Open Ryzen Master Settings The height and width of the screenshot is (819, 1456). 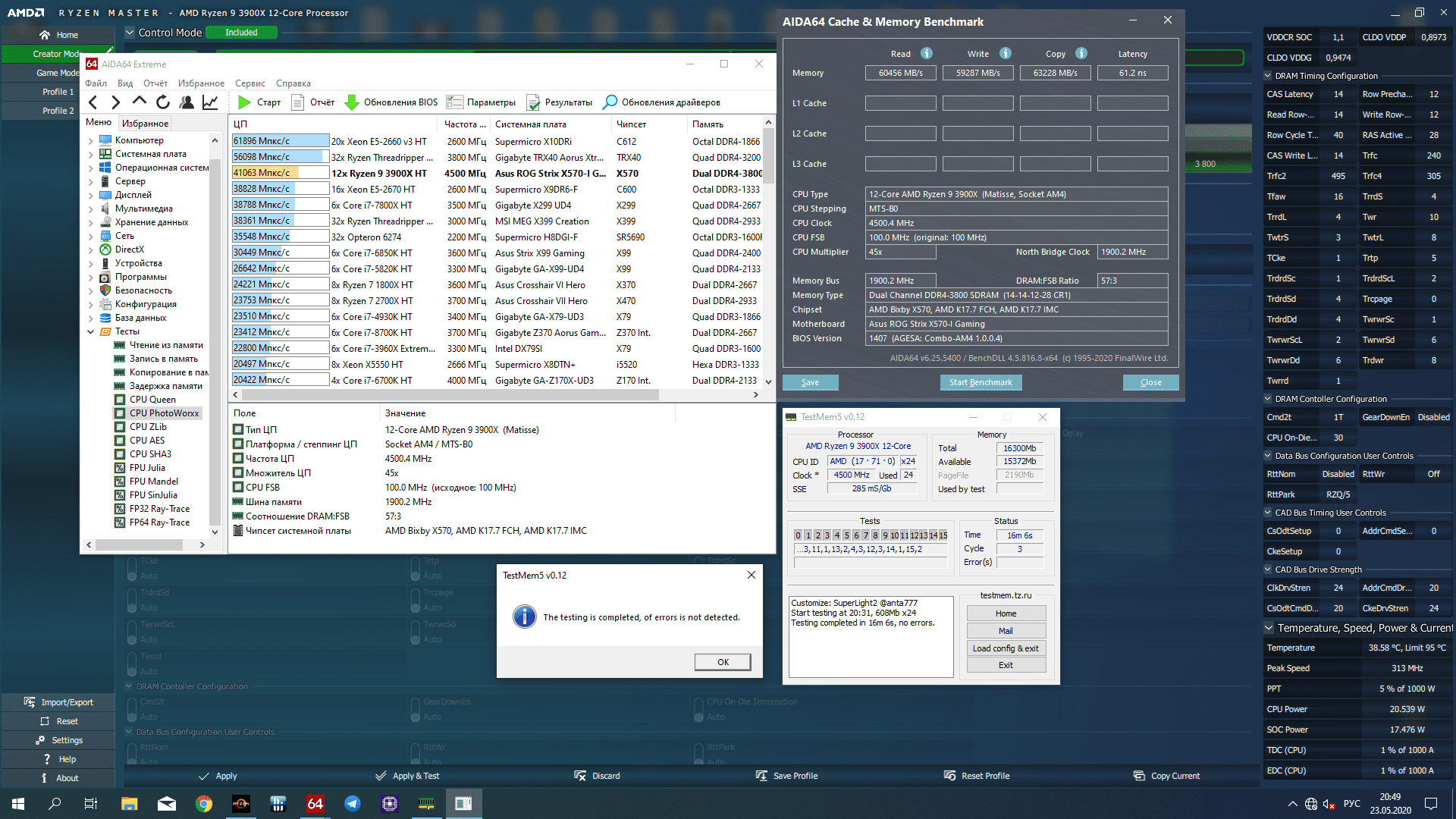[58, 740]
